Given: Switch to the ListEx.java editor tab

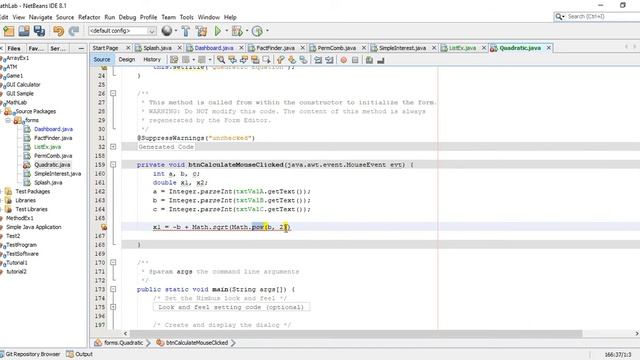Looking at the screenshot, I should [x=462, y=48].
